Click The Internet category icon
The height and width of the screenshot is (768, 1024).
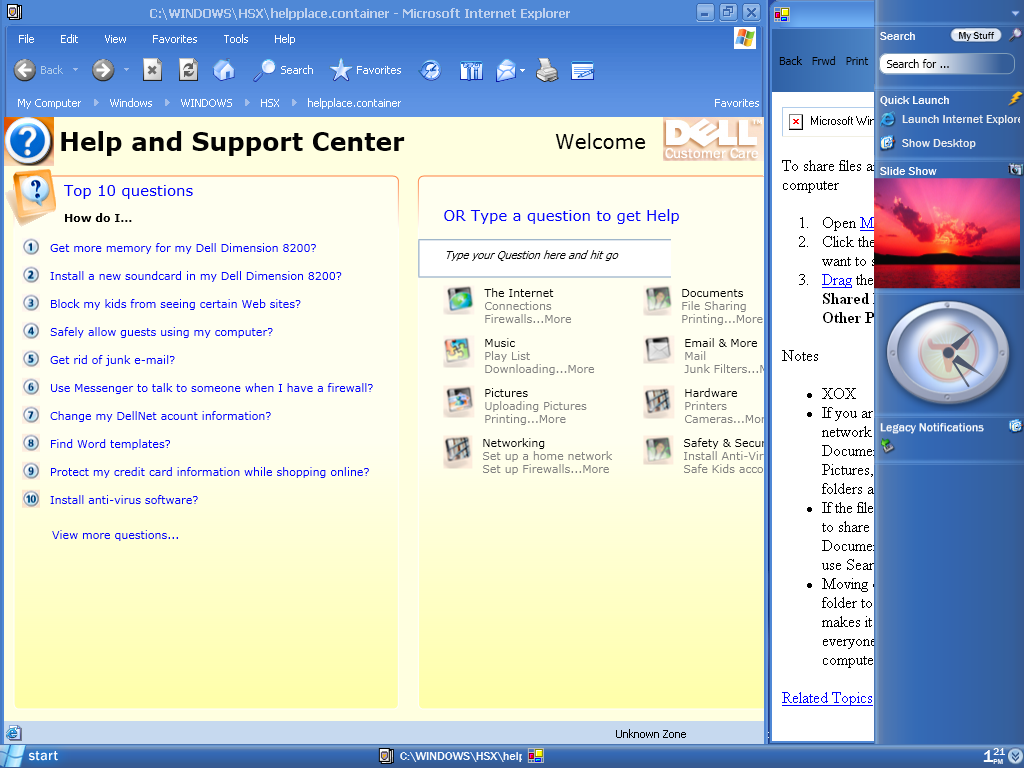pyautogui.click(x=458, y=300)
